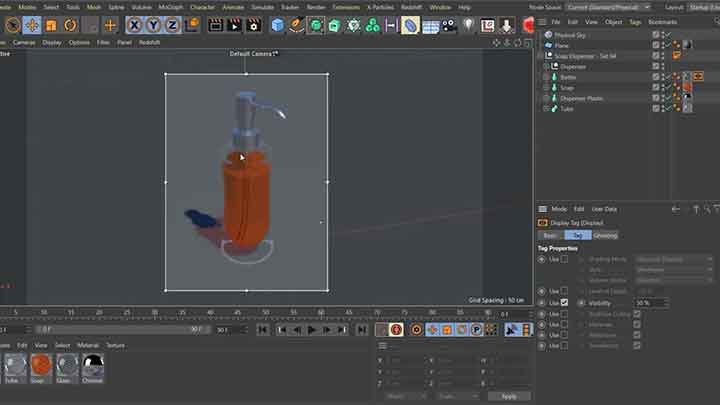Render to Picture Viewer icon
The image size is (720, 405).
click(x=234, y=25)
